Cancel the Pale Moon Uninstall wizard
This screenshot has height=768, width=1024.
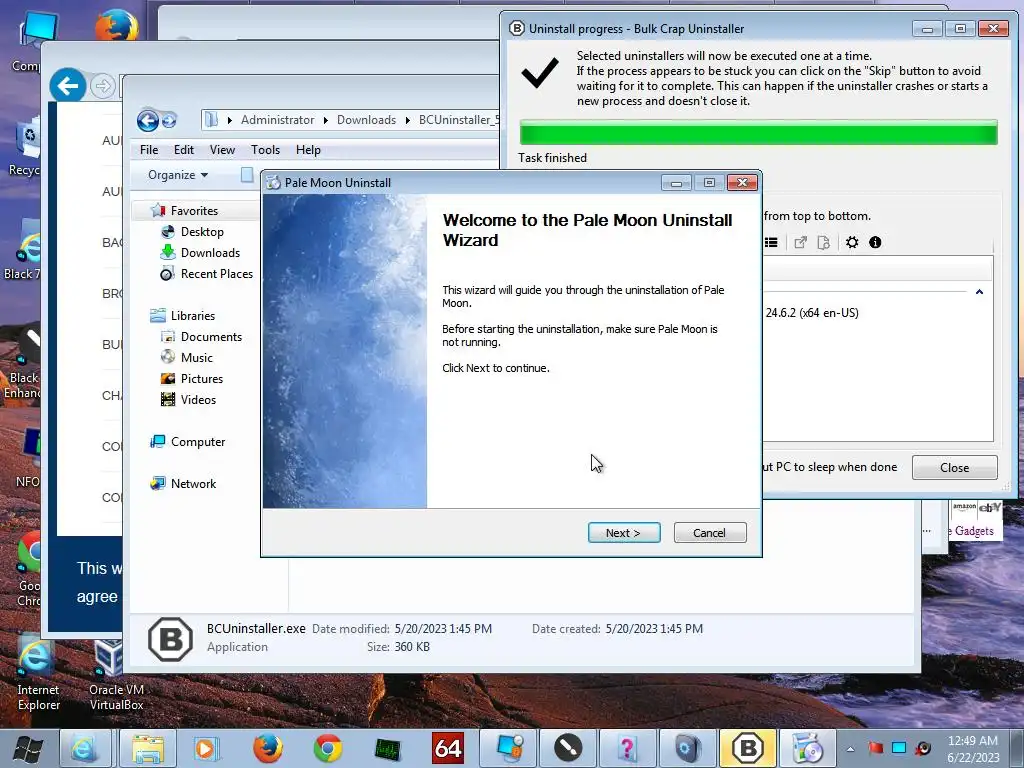709,533
